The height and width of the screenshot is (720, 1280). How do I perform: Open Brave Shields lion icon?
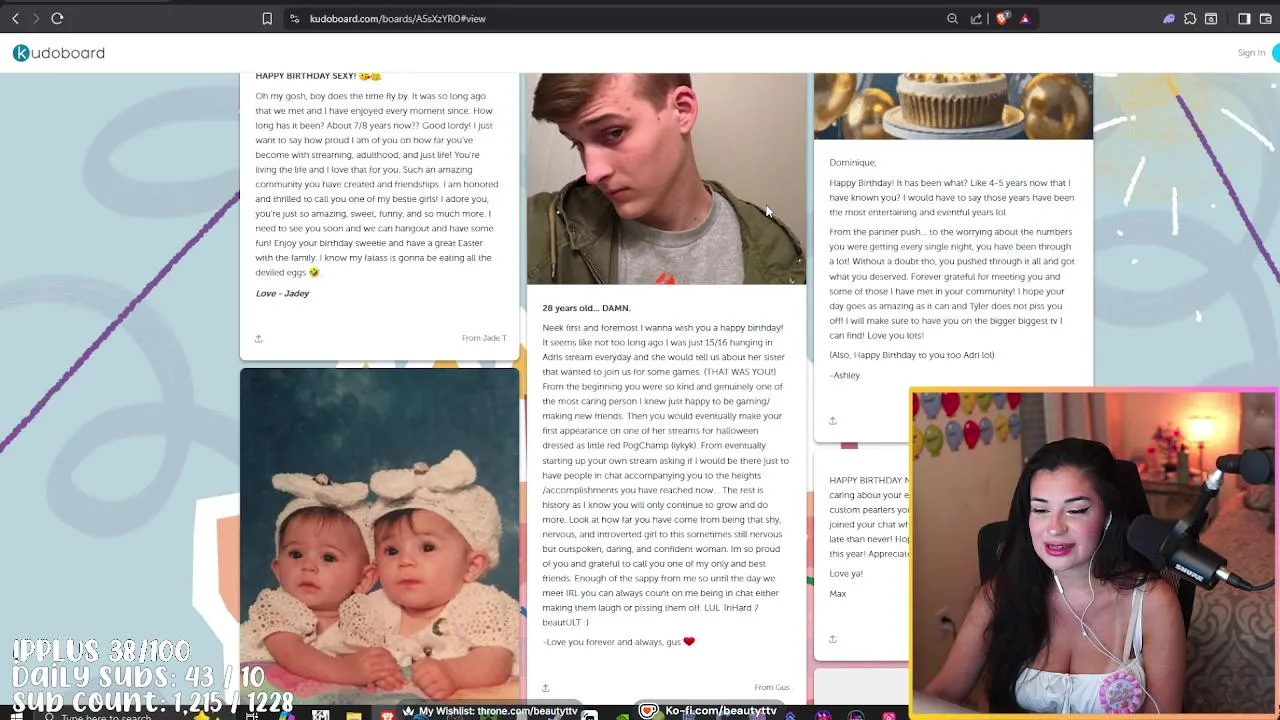coord(1002,18)
